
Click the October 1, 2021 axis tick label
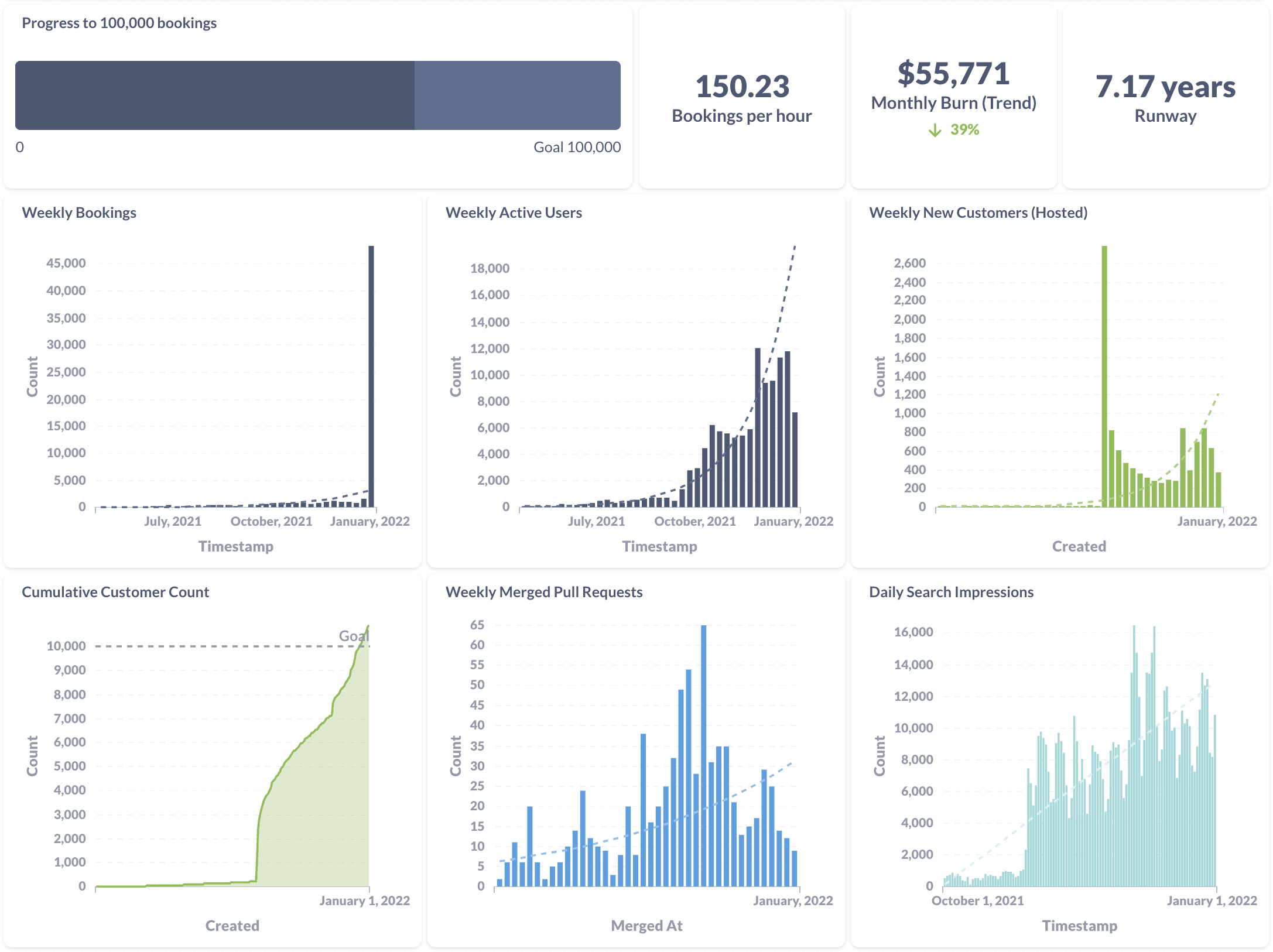point(978,901)
